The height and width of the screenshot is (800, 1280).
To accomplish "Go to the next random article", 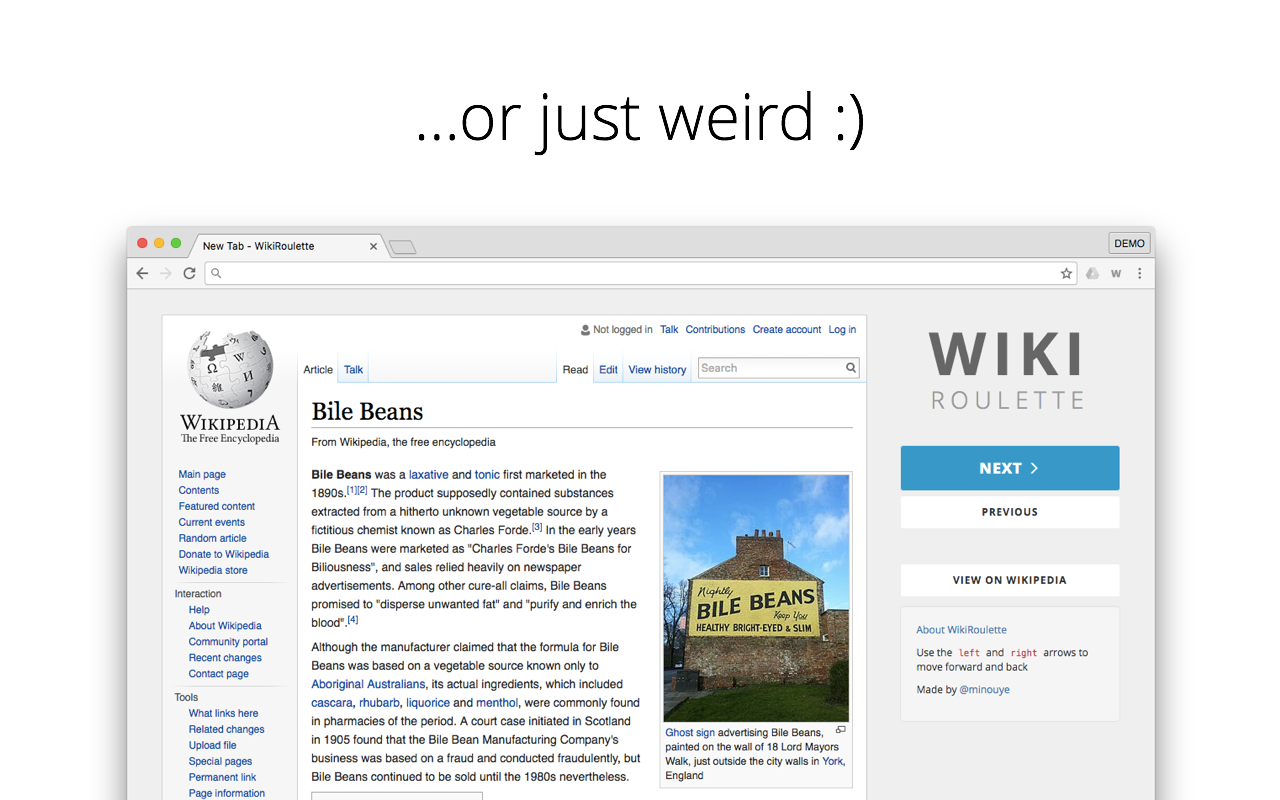I will [x=1009, y=468].
